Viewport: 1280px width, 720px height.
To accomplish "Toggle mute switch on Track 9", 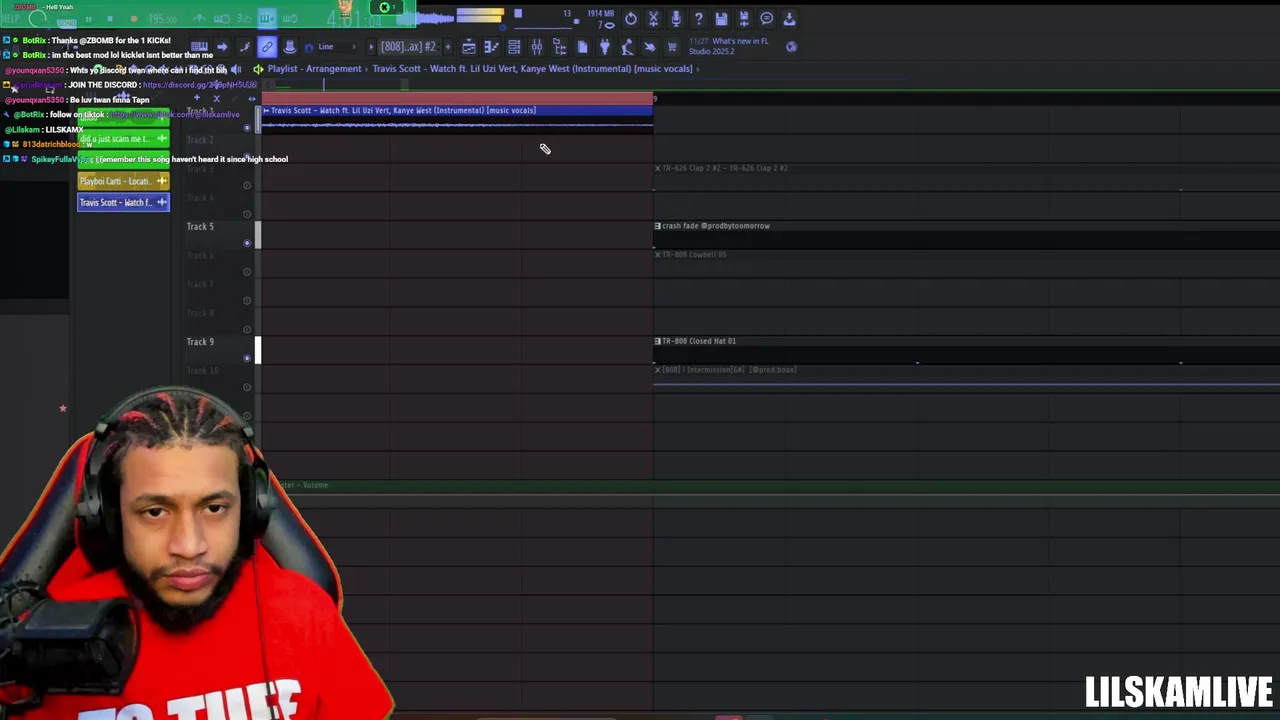I will click(x=247, y=357).
